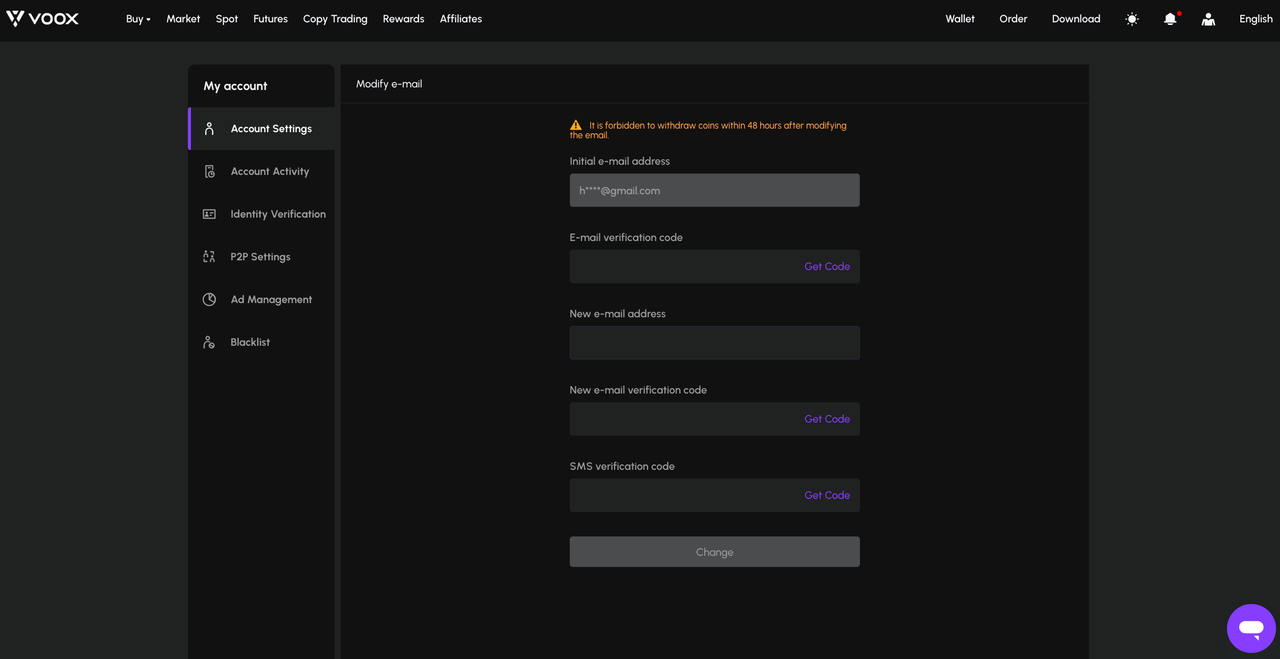This screenshot has width=1280, height=659.
Task: Click the Initial e-mail address field
Action: click(x=714, y=190)
